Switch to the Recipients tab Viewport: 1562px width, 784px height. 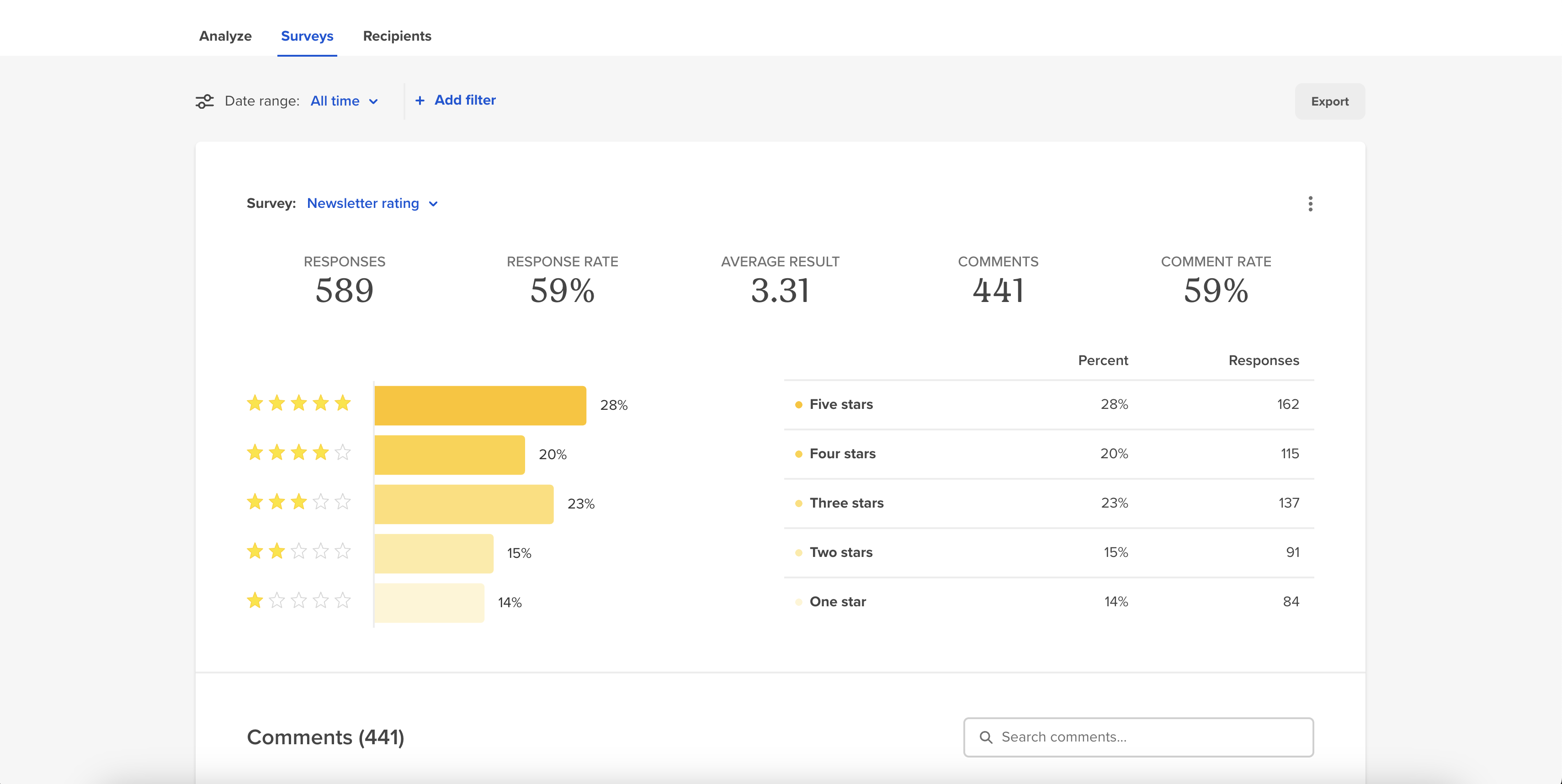(x=397, y=37)
